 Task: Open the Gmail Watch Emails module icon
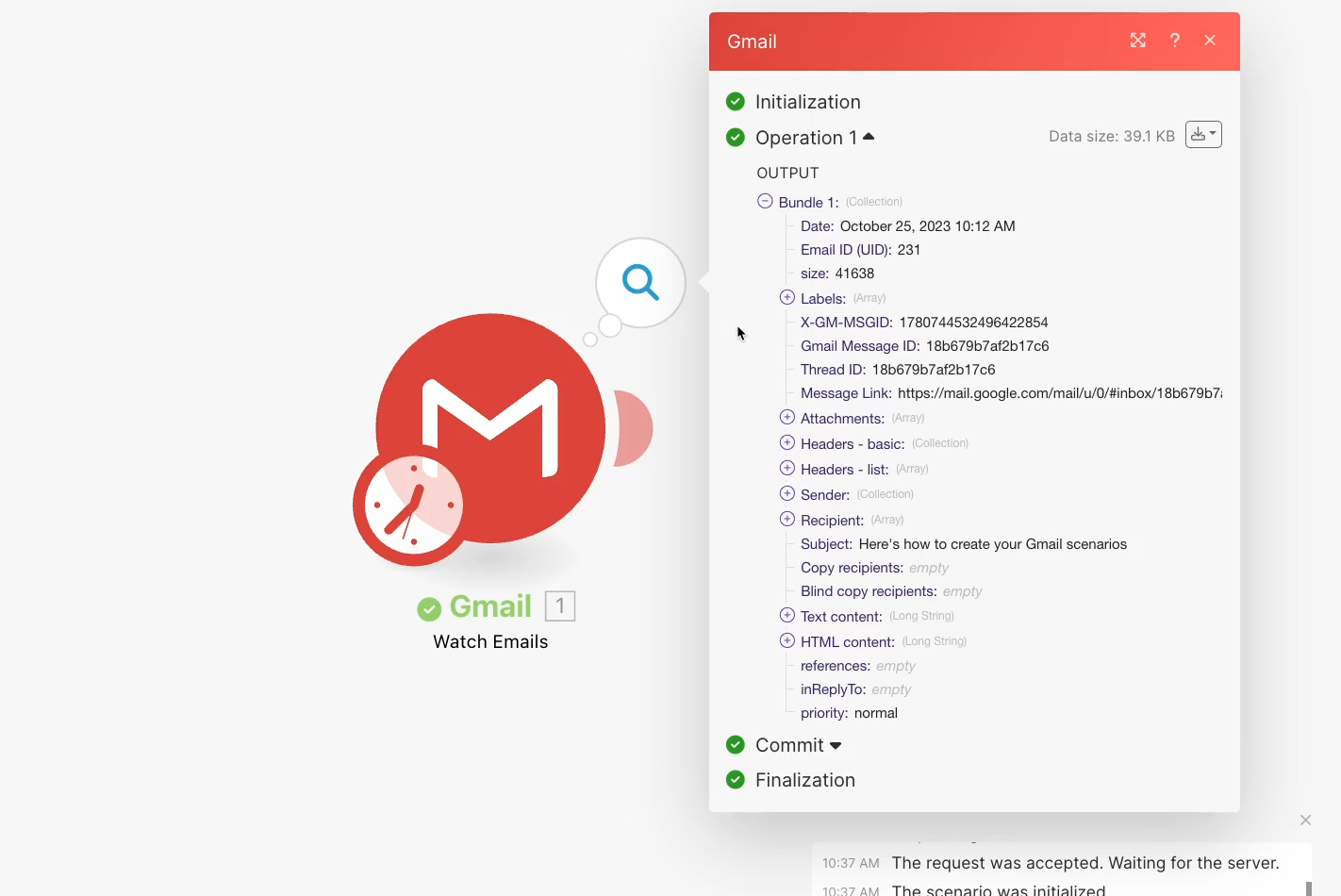click(490, 428)
